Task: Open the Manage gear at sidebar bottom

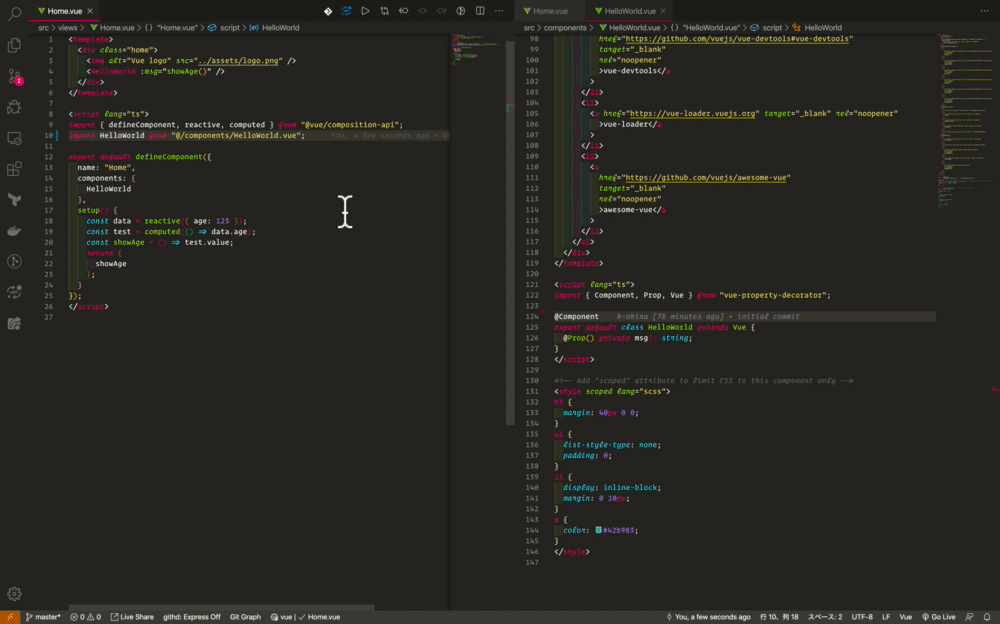Action: 14,594
